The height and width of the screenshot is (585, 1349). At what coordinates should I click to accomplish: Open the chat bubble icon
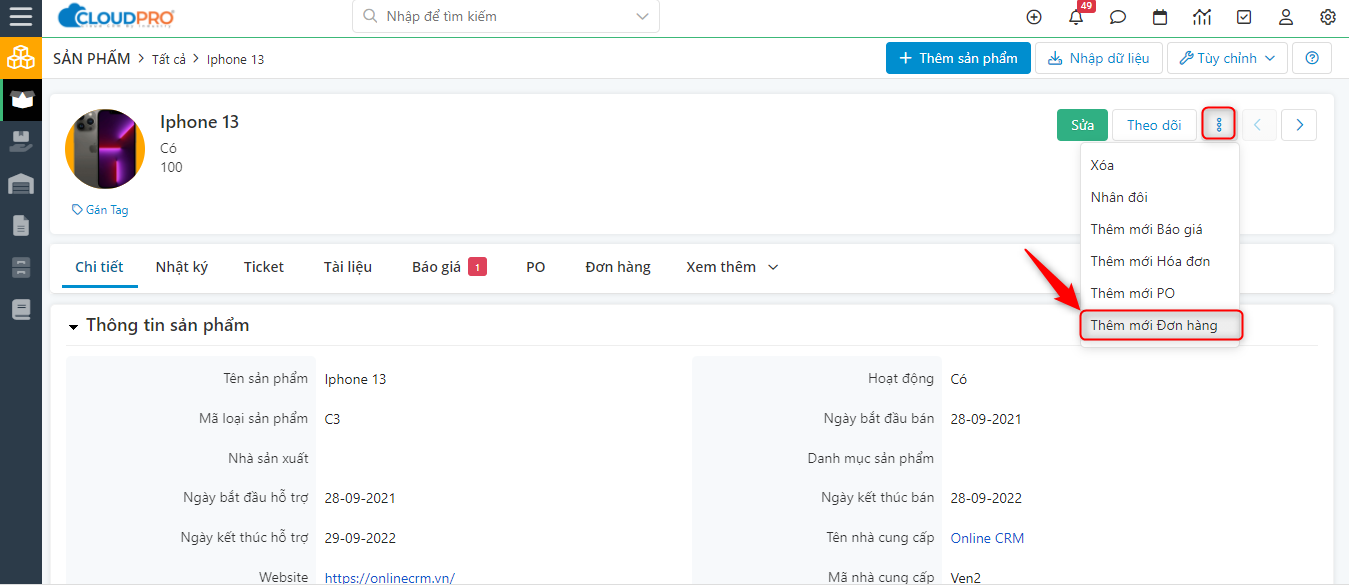coord(1118,17)
